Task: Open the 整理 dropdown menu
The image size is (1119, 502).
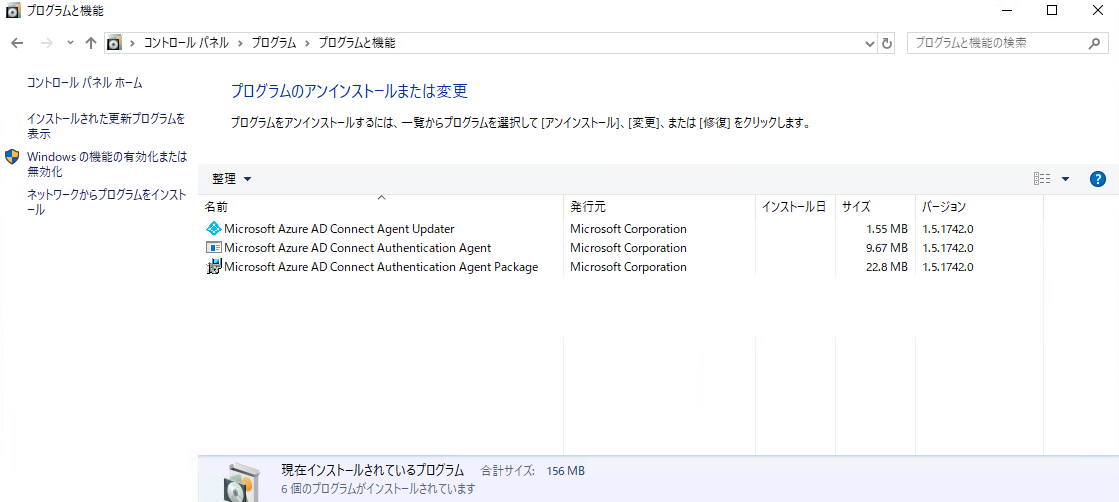Action: (232, 179)
